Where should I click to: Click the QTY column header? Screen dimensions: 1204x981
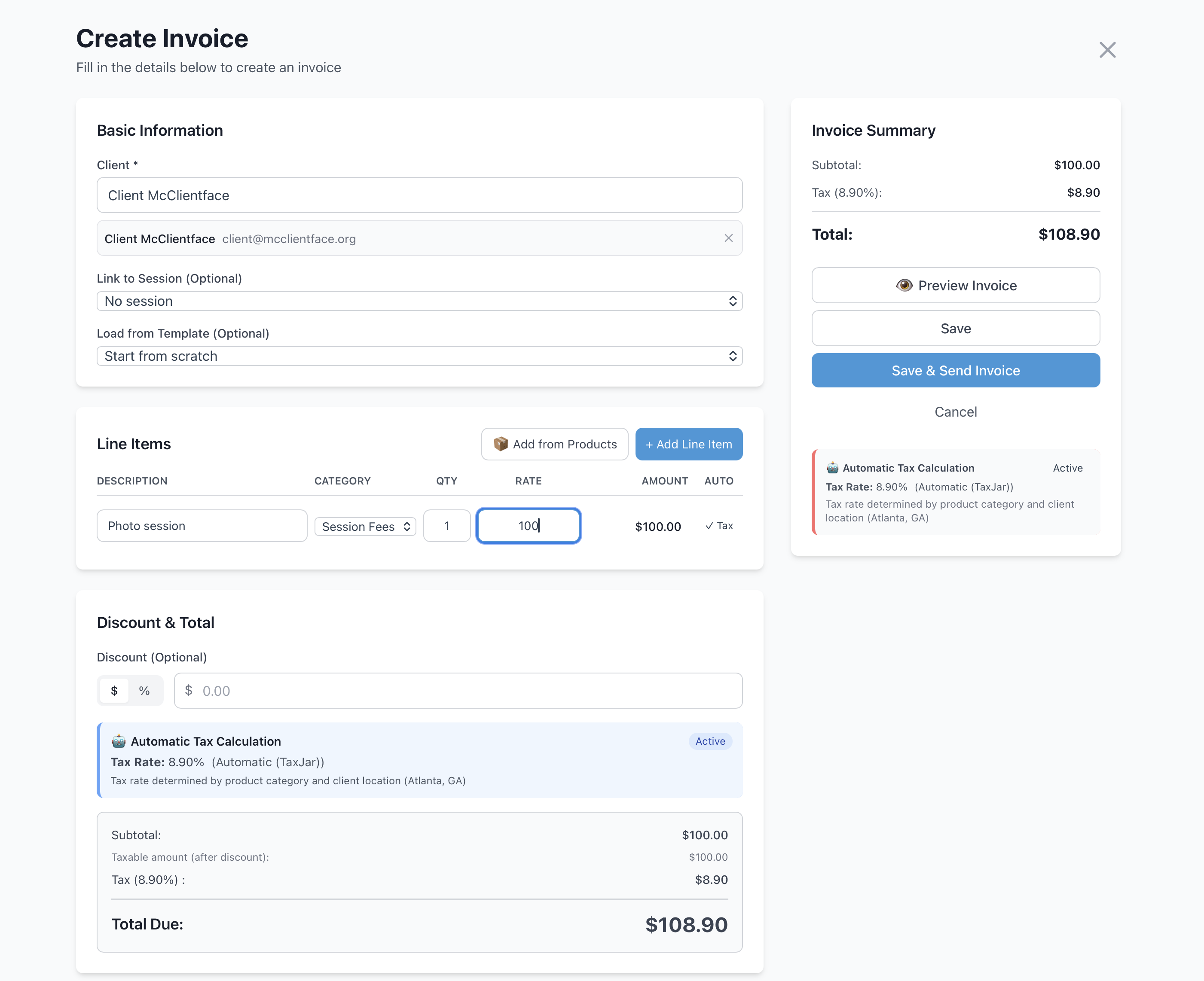(x=446, y=481)
